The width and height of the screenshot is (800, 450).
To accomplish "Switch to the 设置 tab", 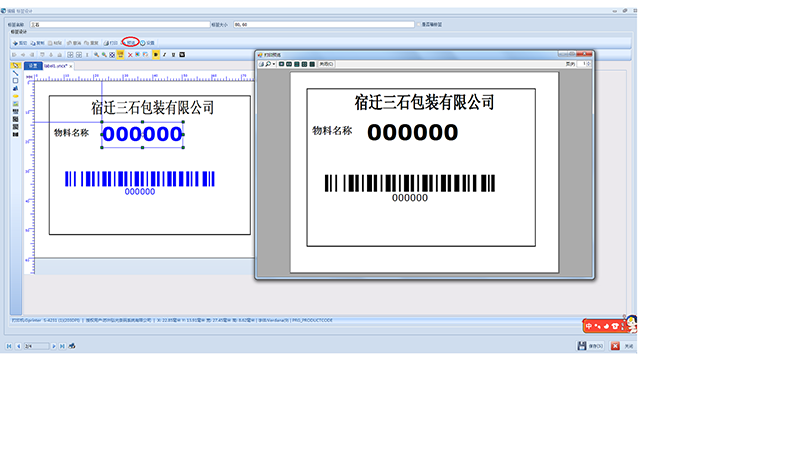I will coord(33,66).
